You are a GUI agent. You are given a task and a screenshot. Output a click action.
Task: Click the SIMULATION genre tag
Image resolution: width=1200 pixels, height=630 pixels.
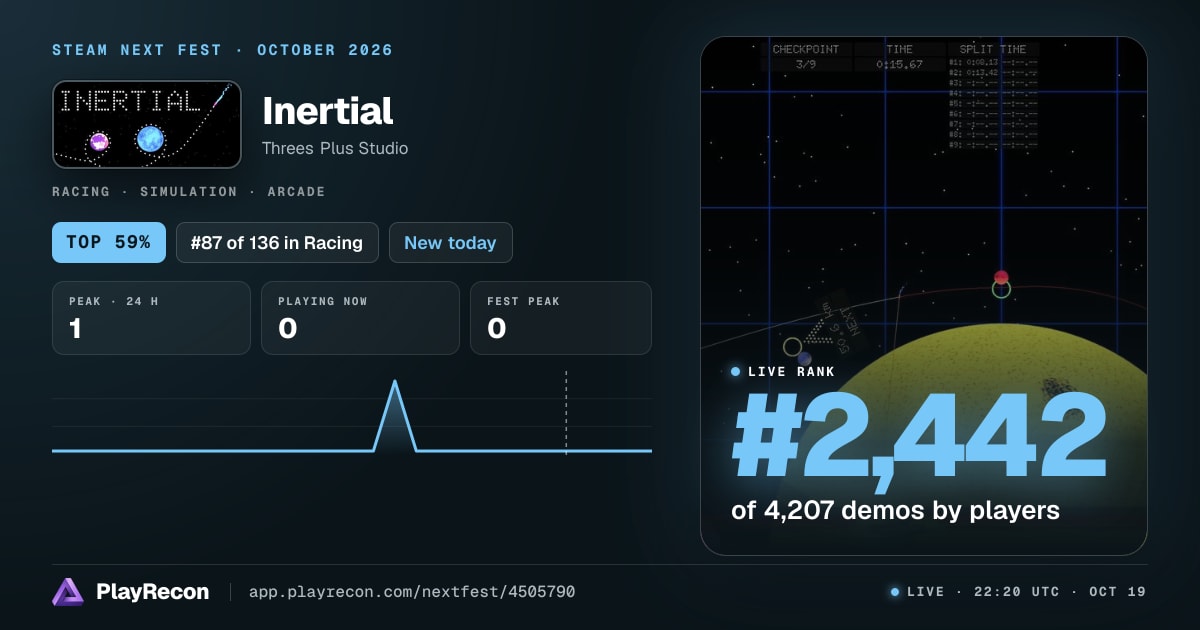pyautogui.click(x=188, y=191)
